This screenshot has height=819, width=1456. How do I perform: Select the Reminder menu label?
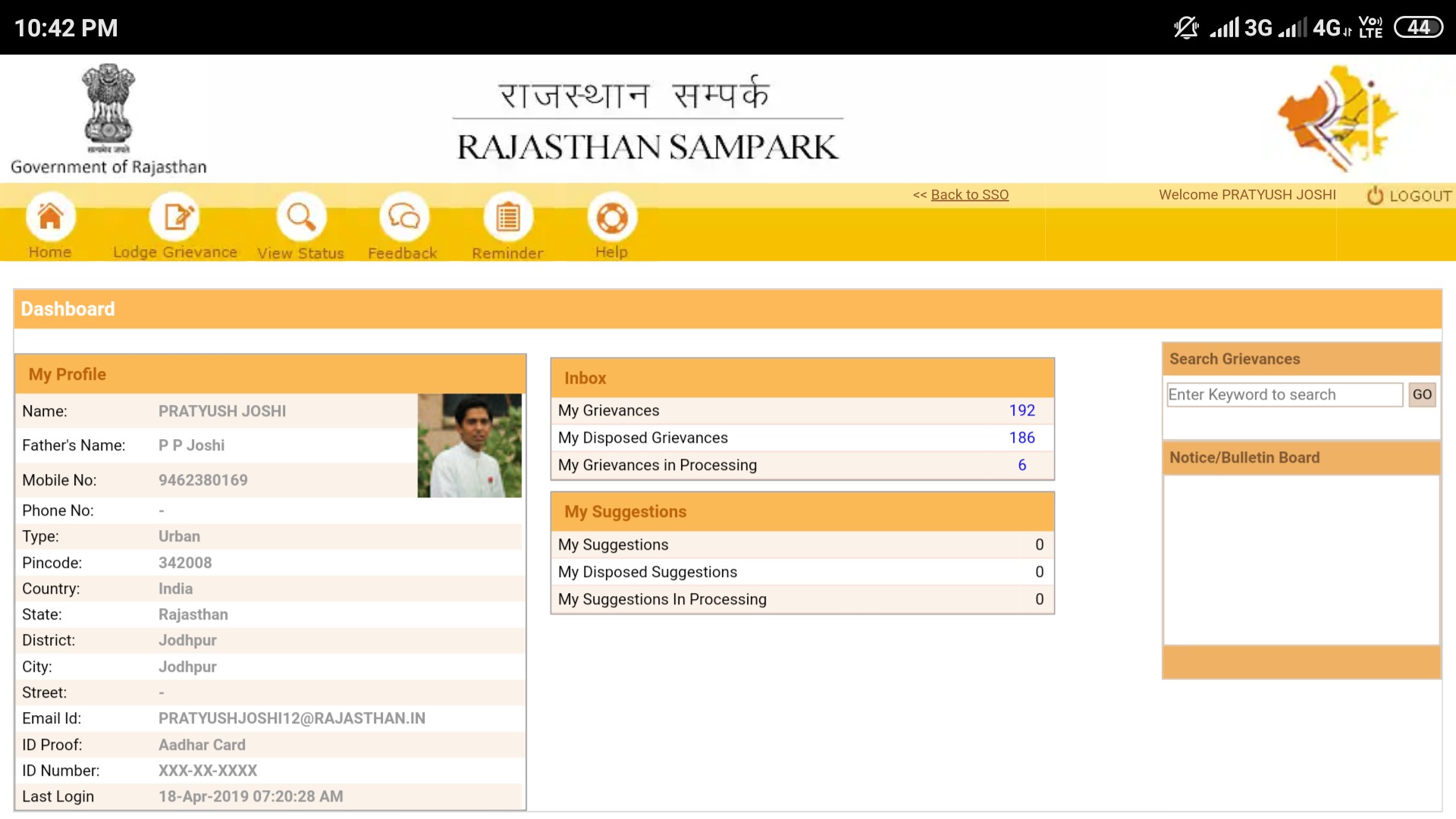click(x=507, y=253)
